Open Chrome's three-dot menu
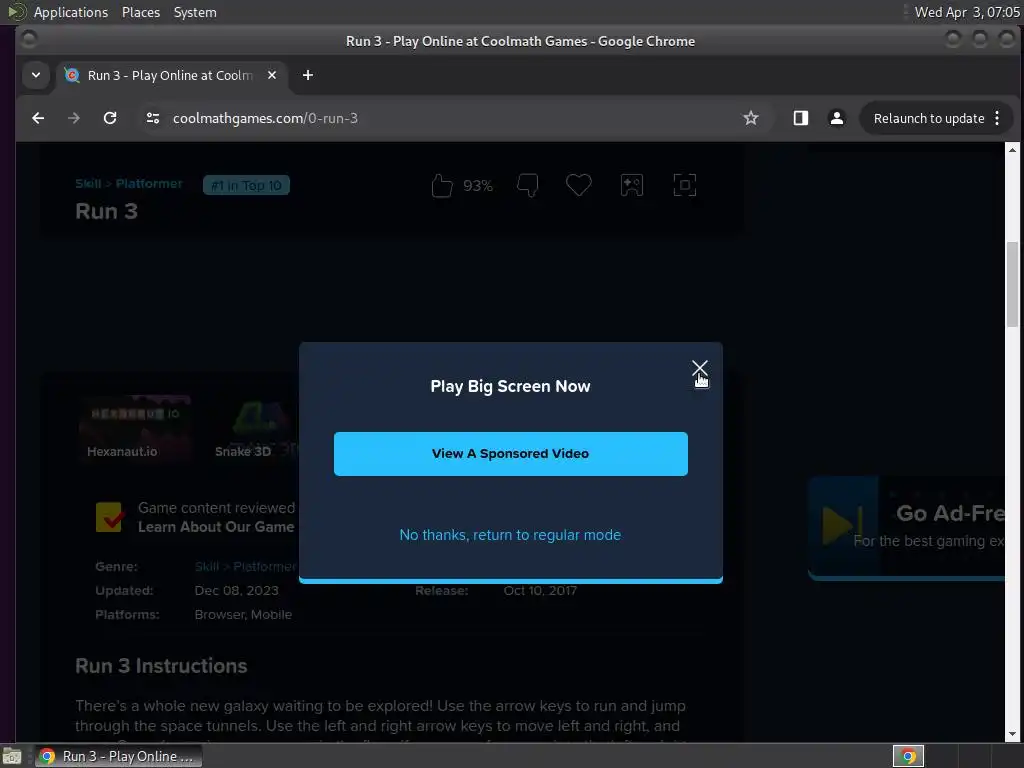Screen dimensions: 1024x768 coord(997,118)
